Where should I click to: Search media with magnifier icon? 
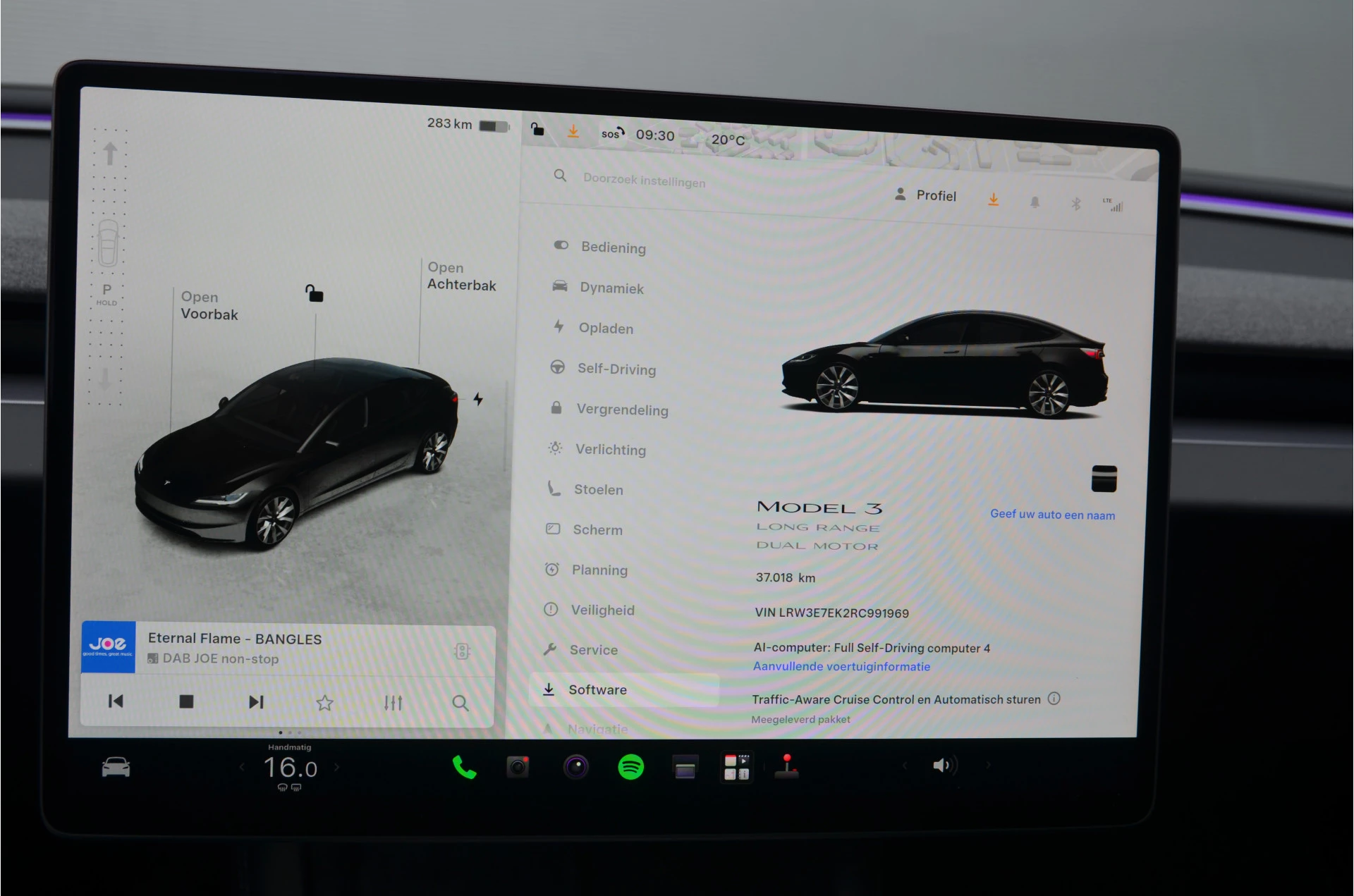460,703
